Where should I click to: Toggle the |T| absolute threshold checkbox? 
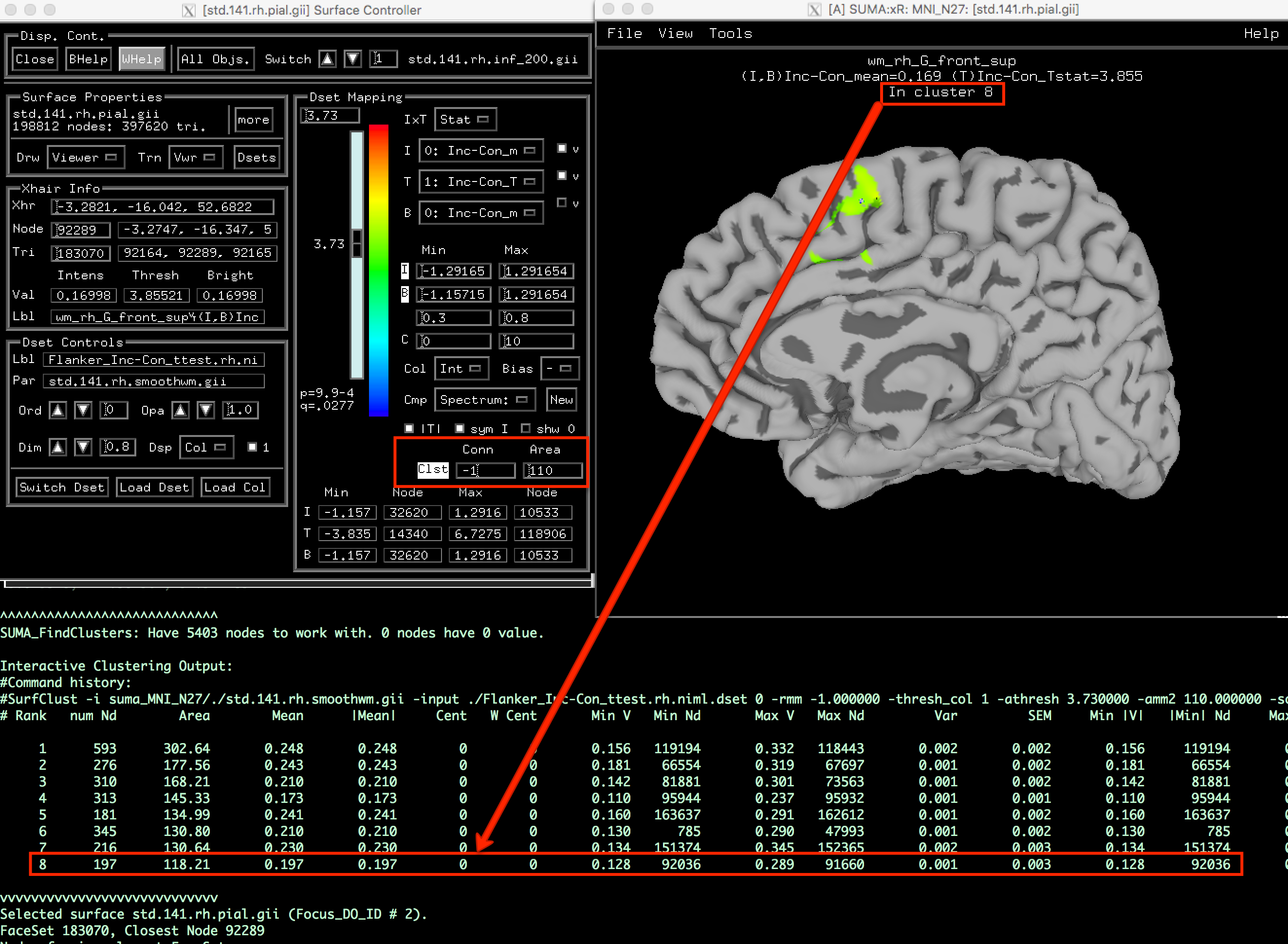409,428
